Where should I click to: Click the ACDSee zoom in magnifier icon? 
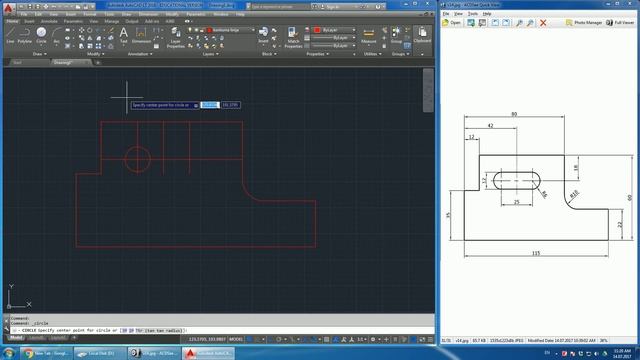pyautogui.click(x=519, y=23)
